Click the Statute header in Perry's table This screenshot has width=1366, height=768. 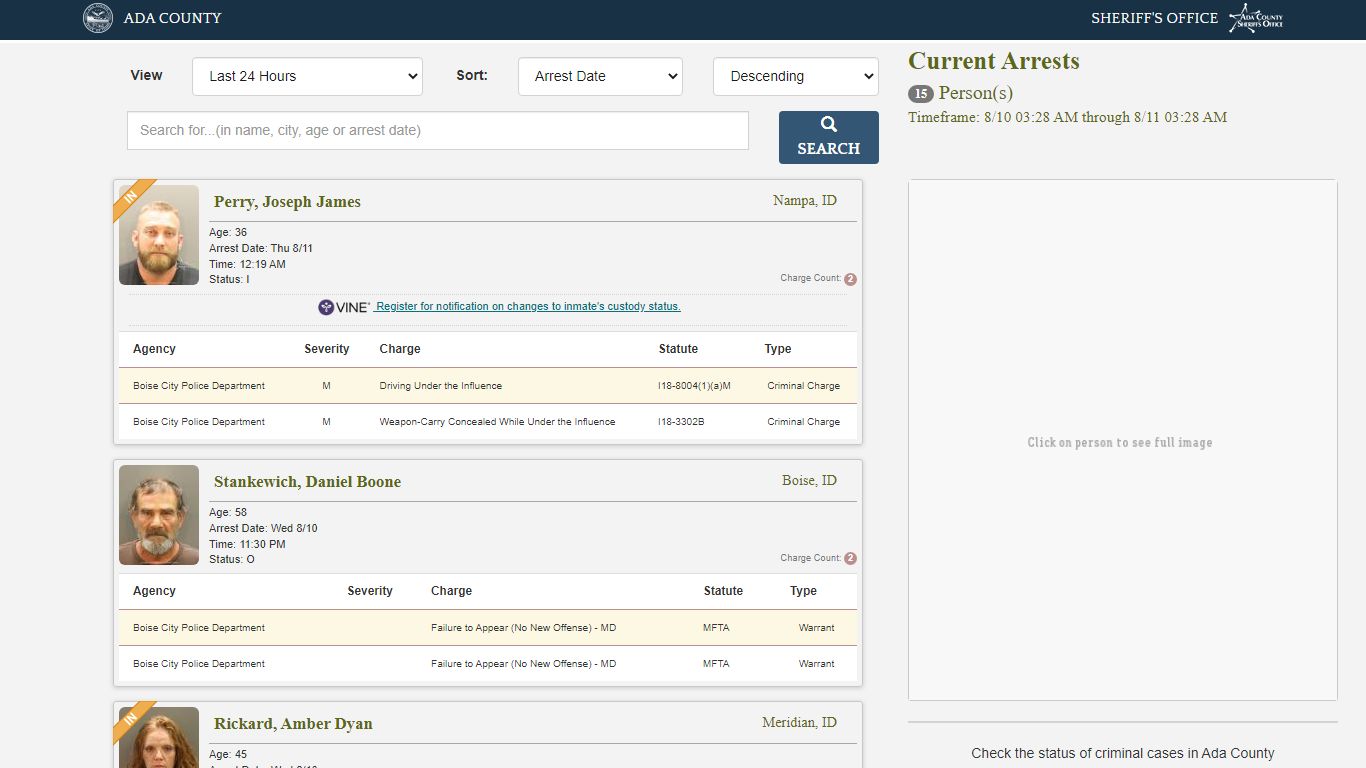pyautogui.click(x=678, y=349)
